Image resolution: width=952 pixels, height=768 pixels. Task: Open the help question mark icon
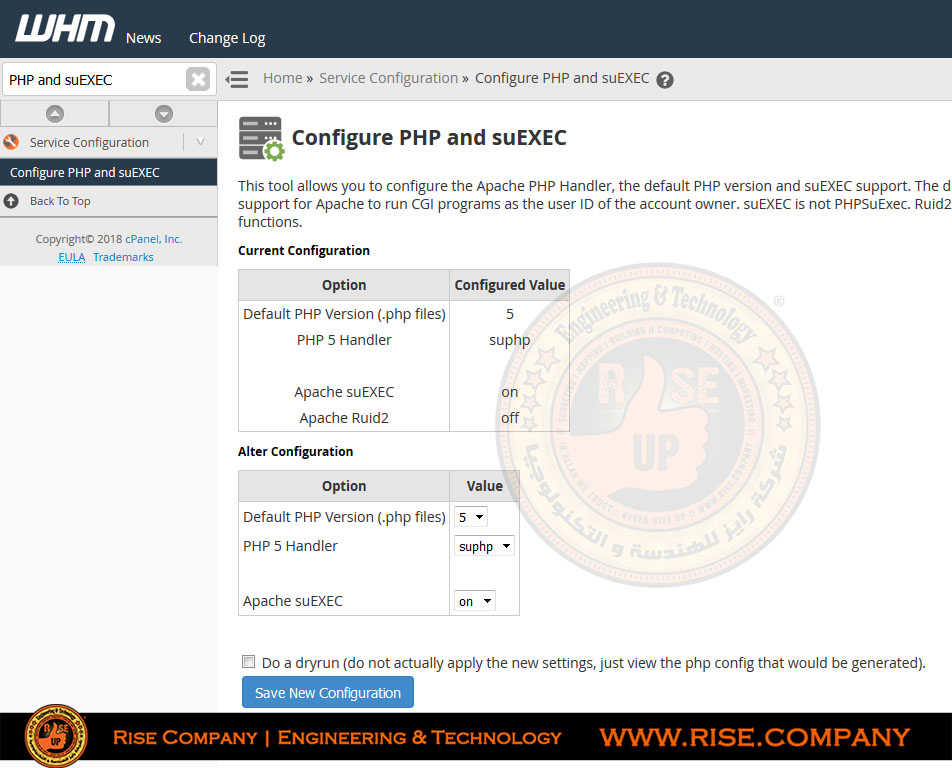click(665, 80)
